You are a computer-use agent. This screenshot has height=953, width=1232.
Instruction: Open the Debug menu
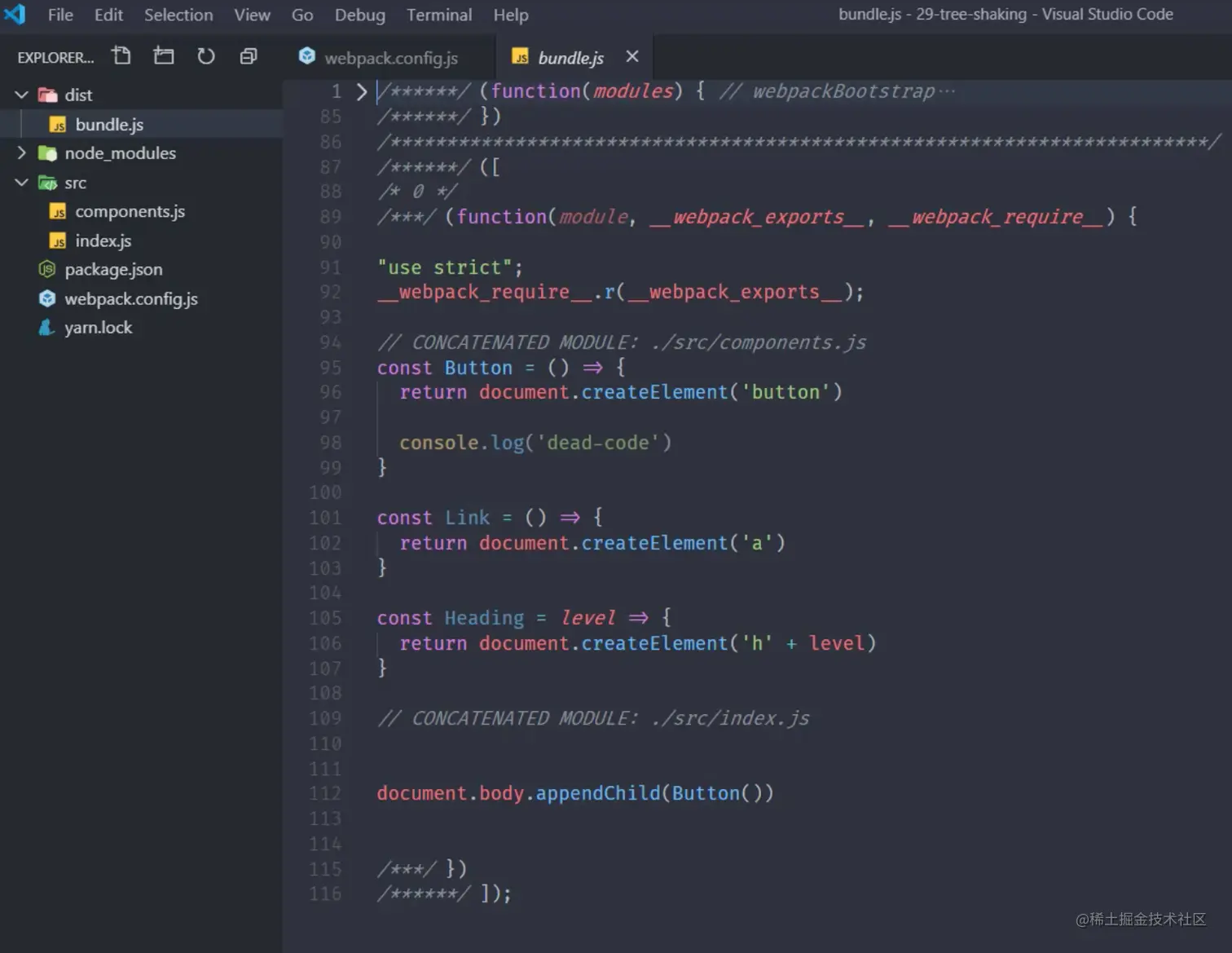(360, 15)
